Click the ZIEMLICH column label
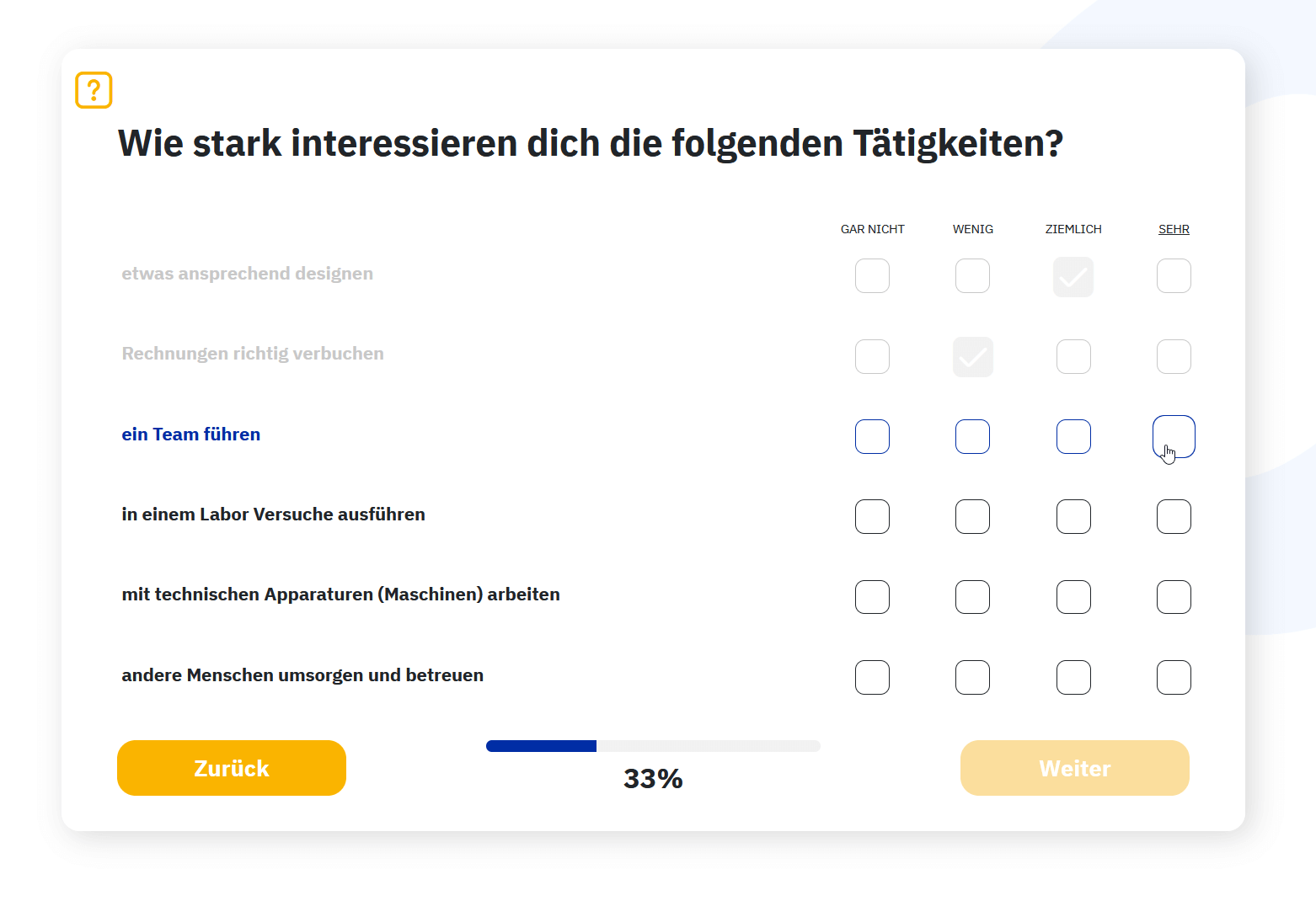The width and height of the screenshot is (1316, 901). (x=1073, y=228)
